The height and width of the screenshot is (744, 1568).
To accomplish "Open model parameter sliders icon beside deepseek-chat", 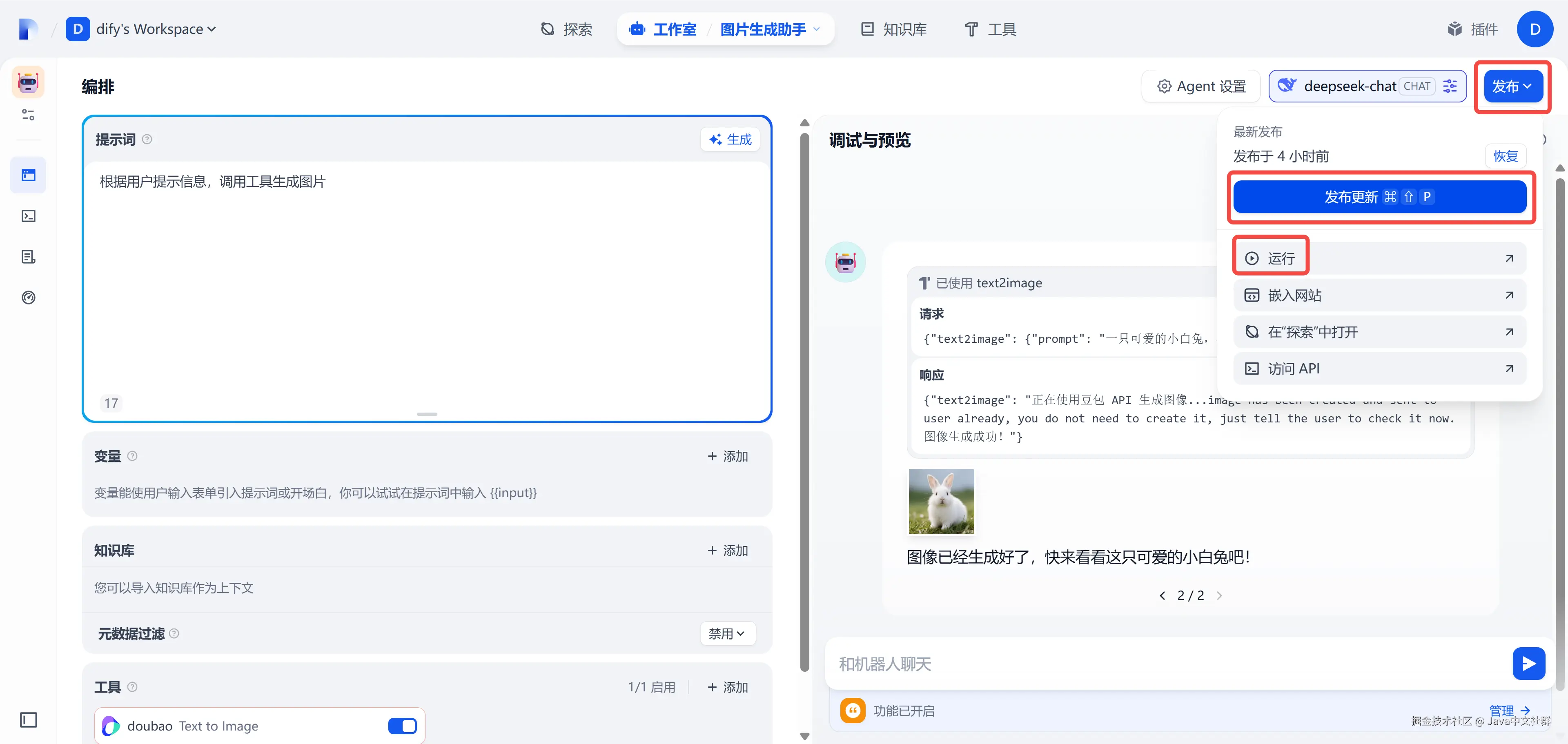I will 1450,87.
